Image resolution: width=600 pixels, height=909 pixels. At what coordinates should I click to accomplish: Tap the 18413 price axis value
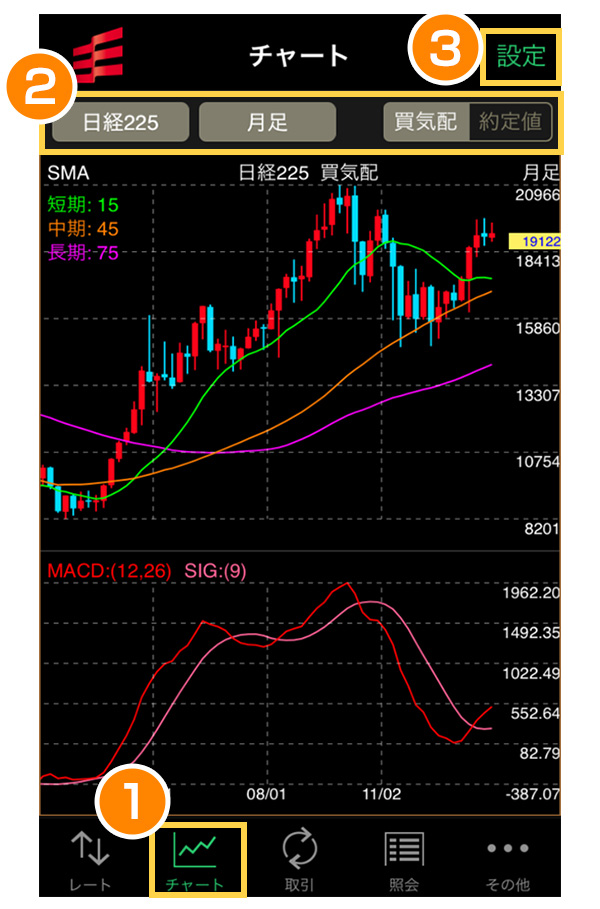point(537,261)
